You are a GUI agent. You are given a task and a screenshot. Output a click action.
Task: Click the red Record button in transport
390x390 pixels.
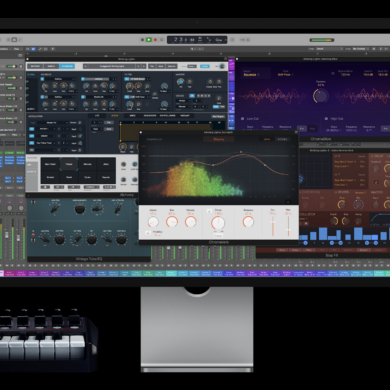[x=155, y=40]
